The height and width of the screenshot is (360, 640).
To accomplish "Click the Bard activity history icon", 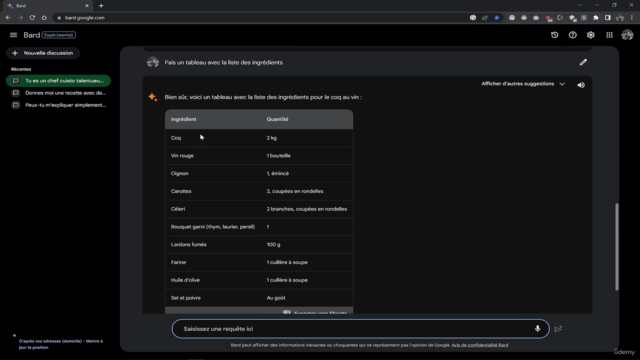I will (554, 35).
